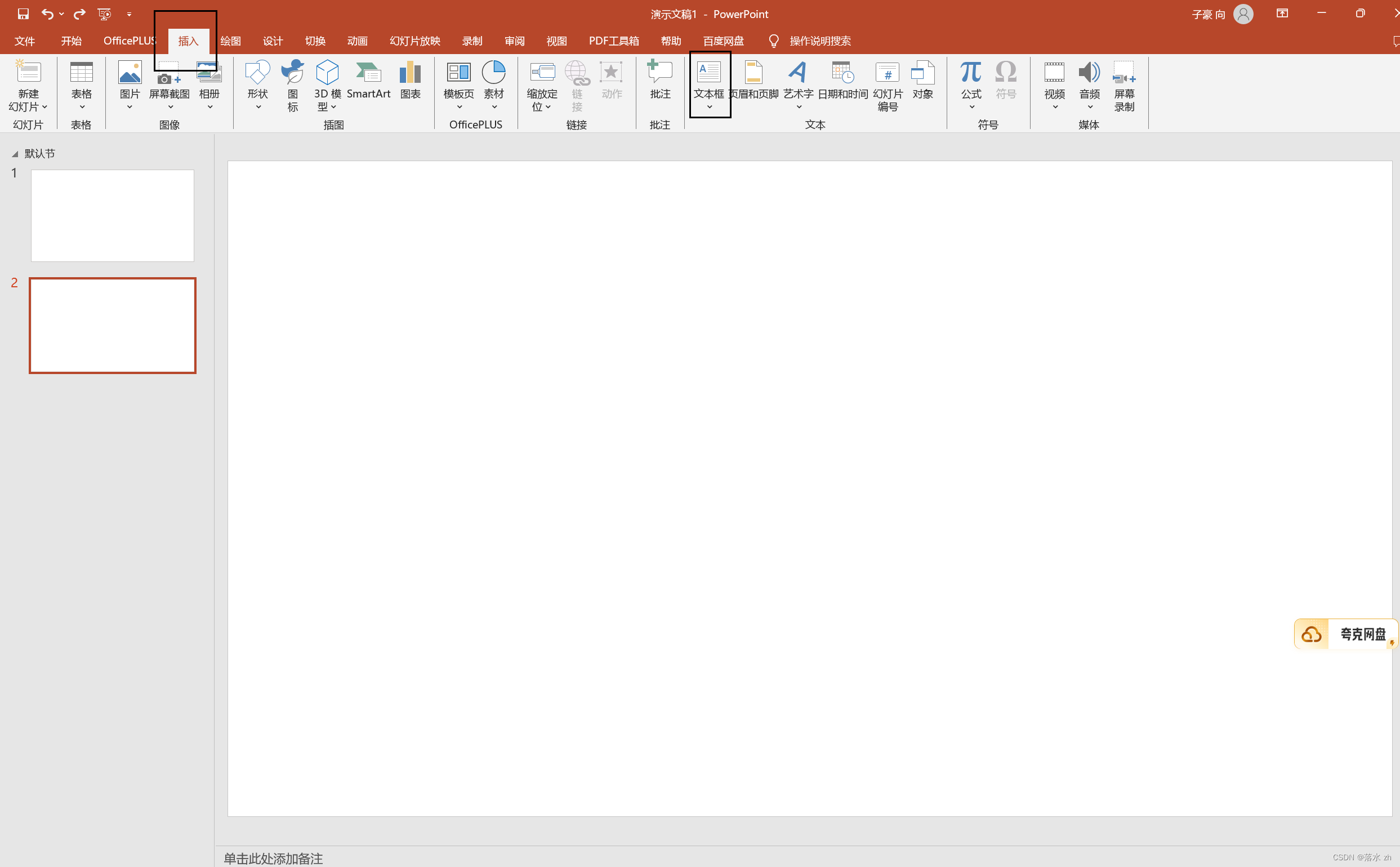The width and height of the screenshot is (1400, 867).
Task: Insert an object (对象)
Action: (922, 80)
